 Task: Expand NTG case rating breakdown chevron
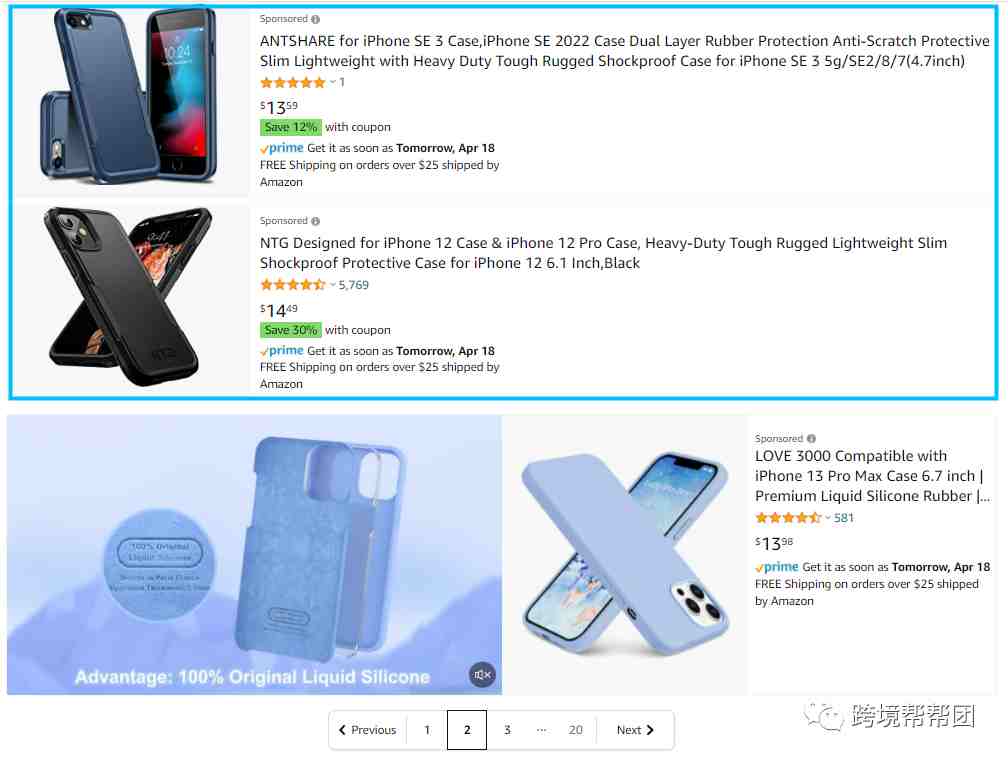click(333, 284)
